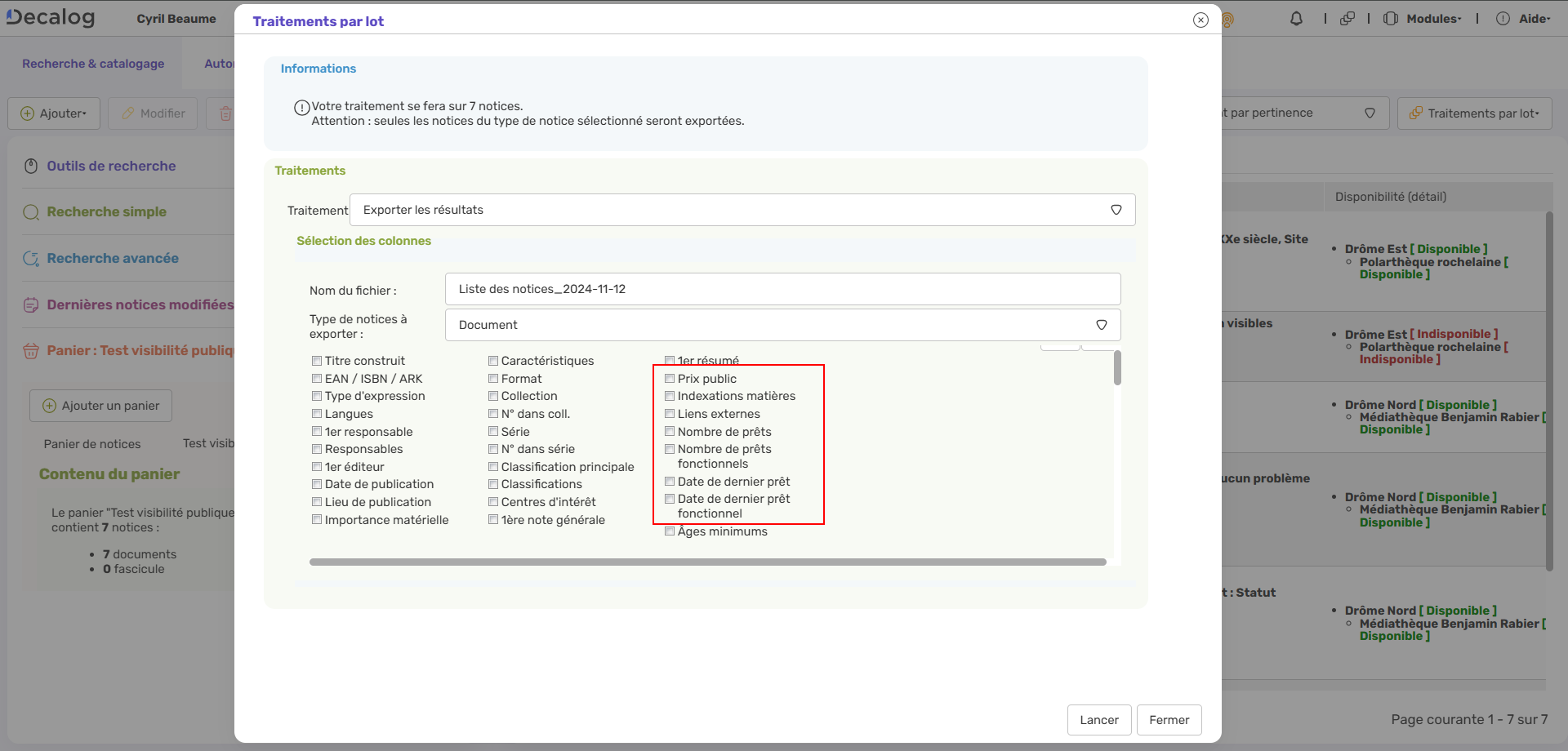Open the Modules menu icon
Screen dimensions: 1568x751
tap(1391, 19)
